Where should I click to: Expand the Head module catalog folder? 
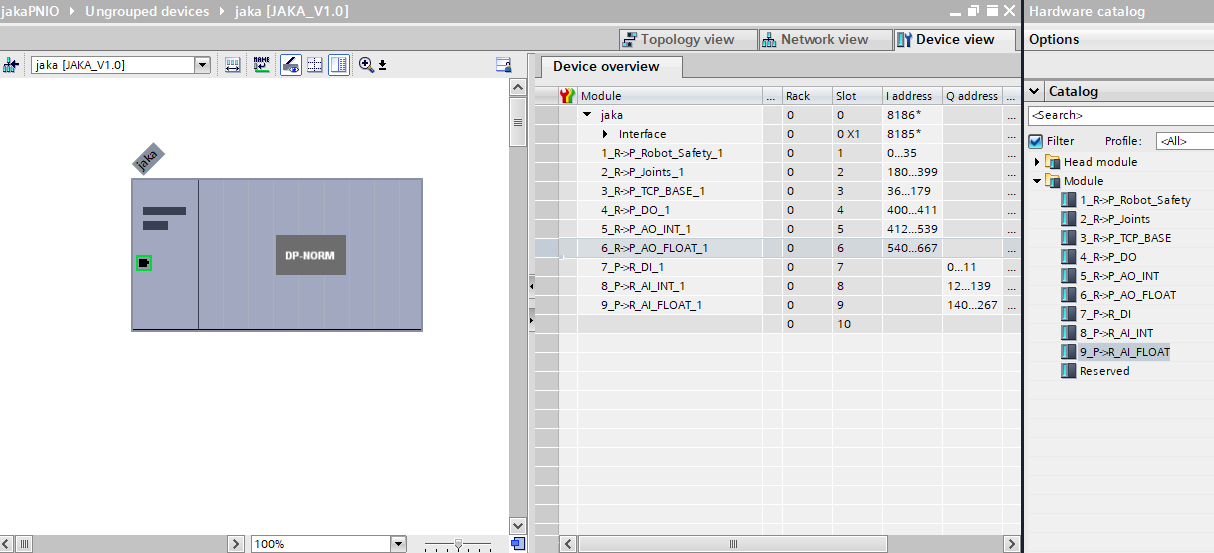1037,162
